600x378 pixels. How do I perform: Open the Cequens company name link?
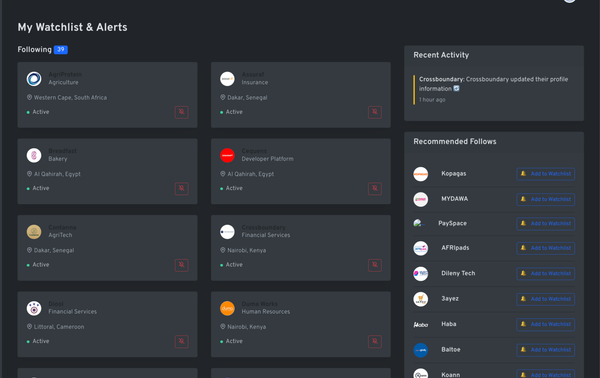254,151
